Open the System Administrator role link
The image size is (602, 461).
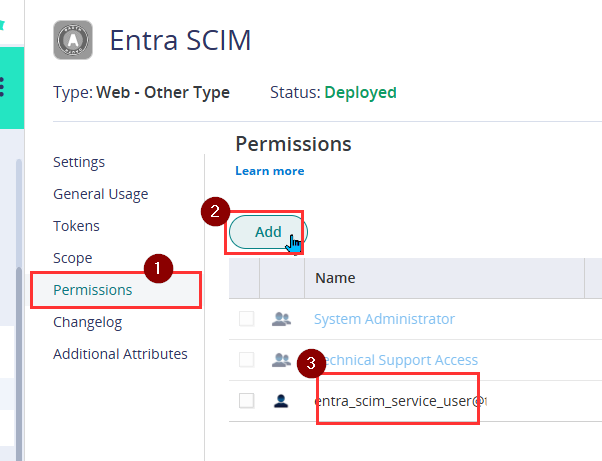(x=384, y=319)
